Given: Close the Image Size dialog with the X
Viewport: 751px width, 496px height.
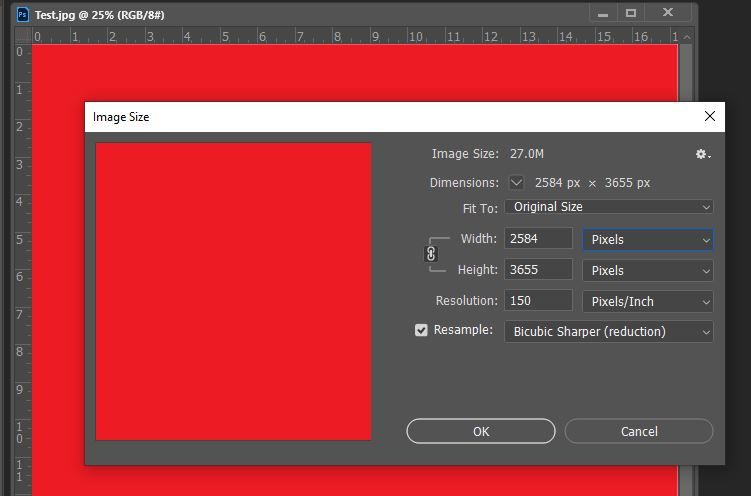Looking at the screenshot, I should click(x=710, y=116).
